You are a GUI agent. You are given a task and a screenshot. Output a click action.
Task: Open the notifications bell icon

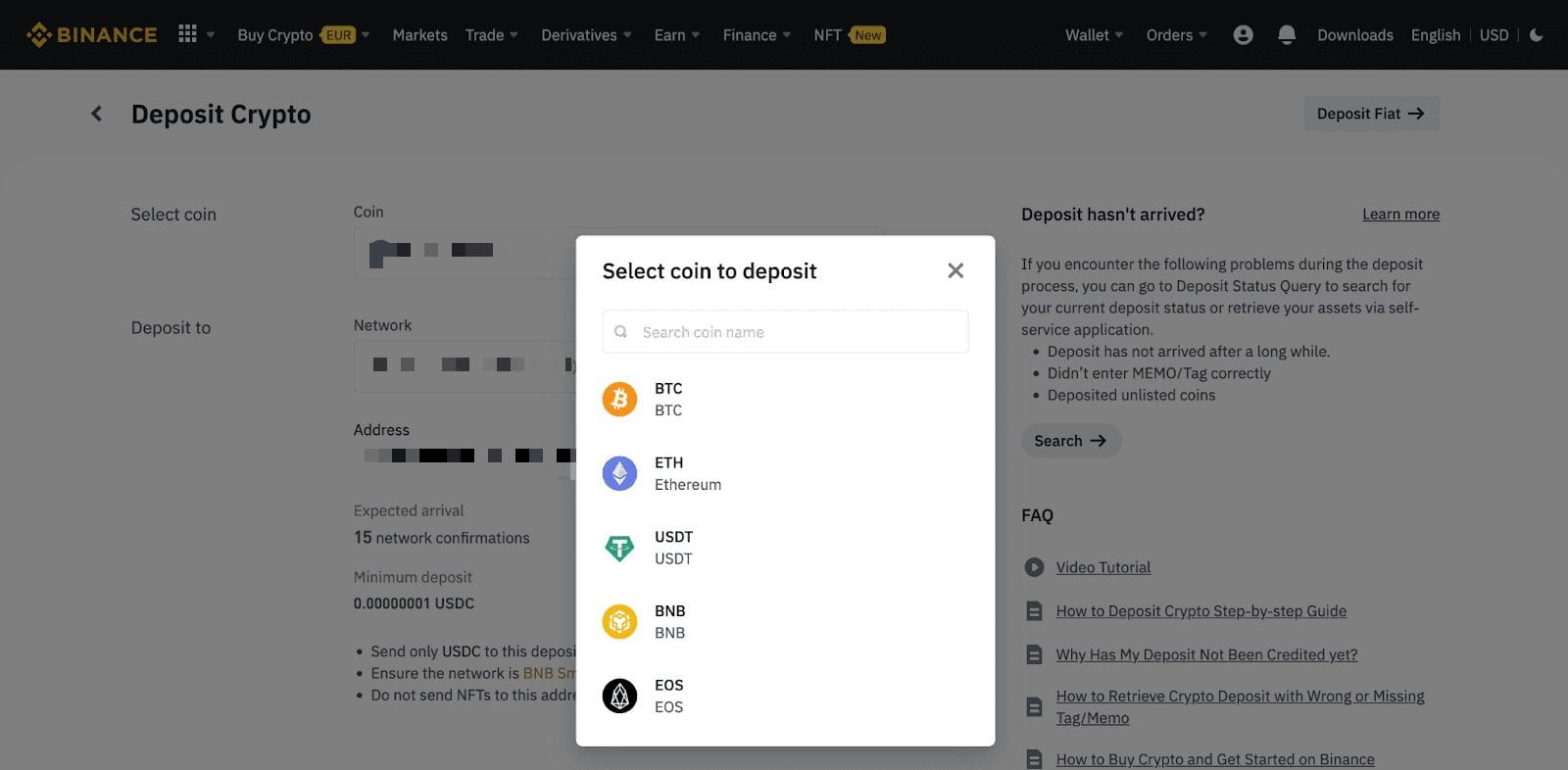(x=1287, y=35)
